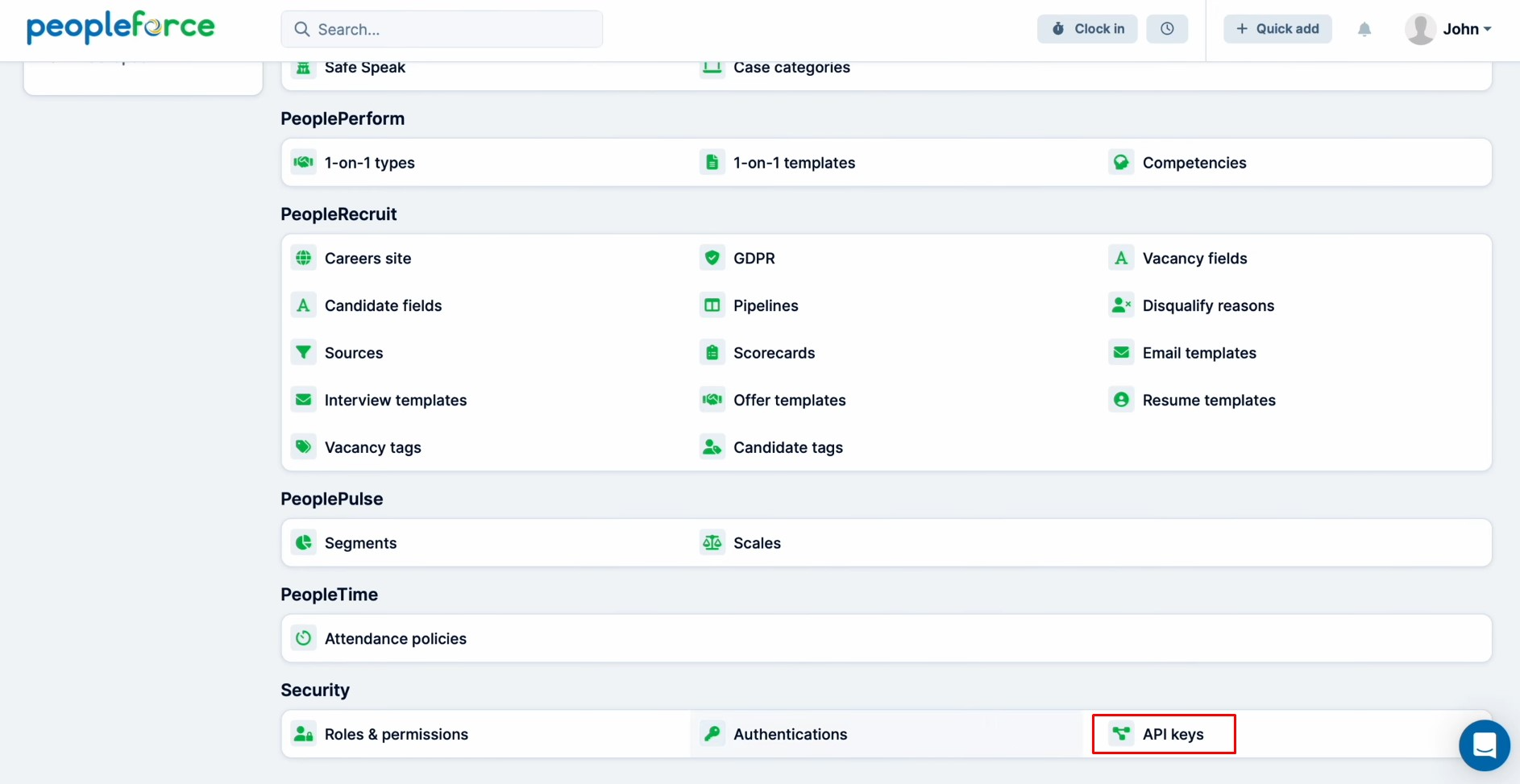Screen dimensions: 1520x784
Task: Click the Clock in button
Action: click(1086, 28)
